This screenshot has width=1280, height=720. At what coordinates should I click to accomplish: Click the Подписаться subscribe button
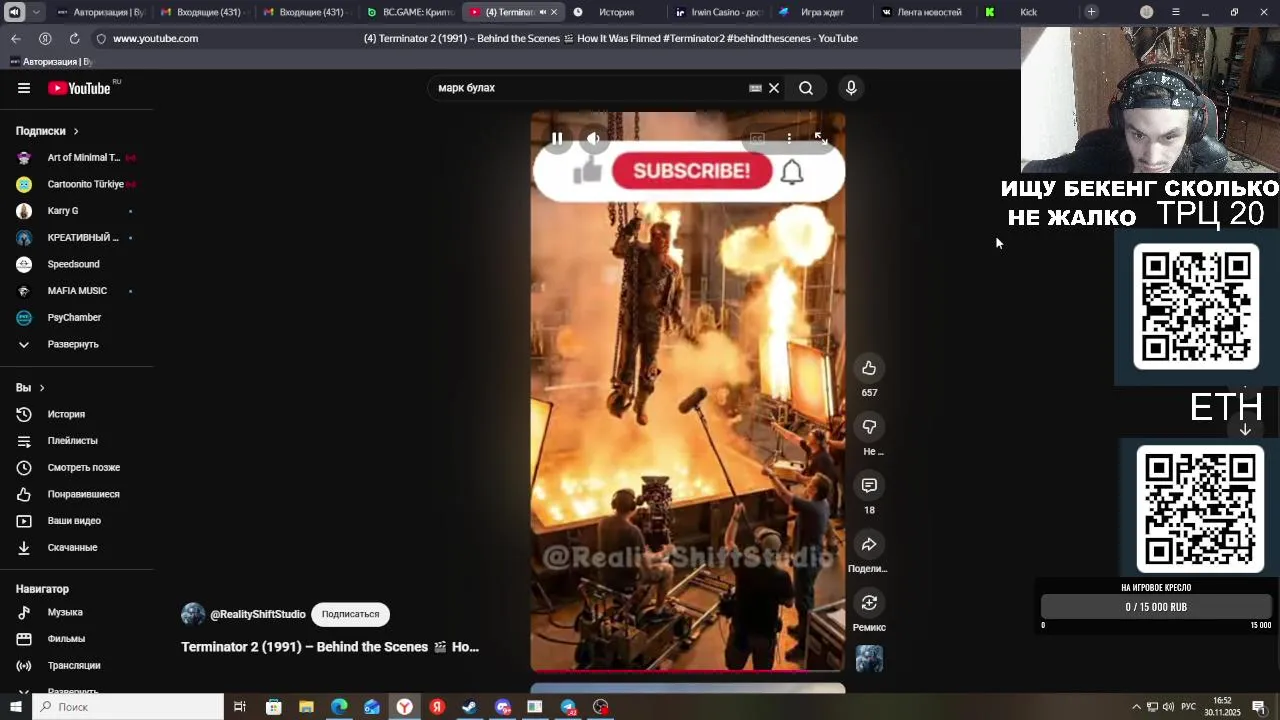click(350, 614)
